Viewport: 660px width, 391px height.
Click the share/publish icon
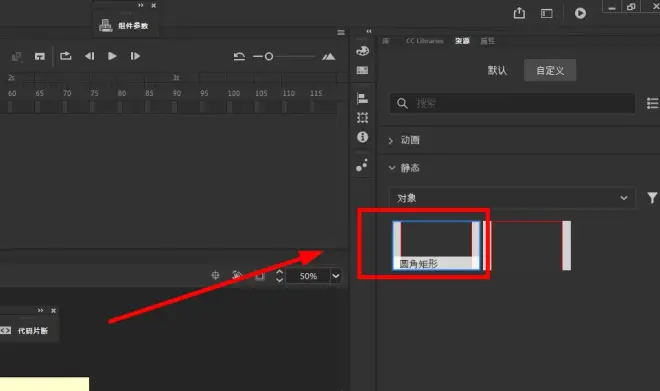[519, 13]
